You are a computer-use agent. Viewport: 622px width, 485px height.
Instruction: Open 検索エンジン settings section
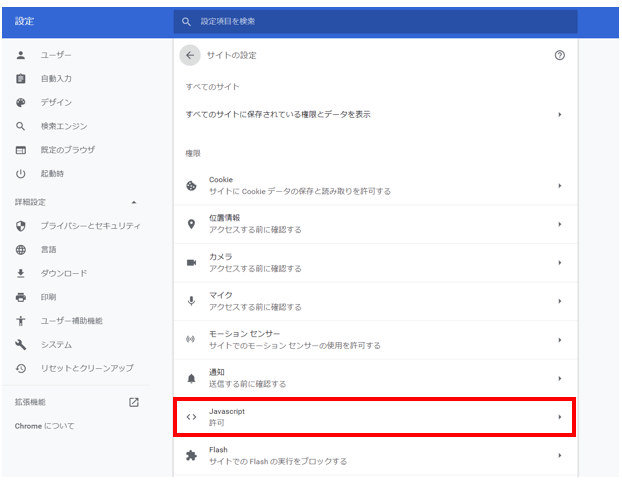click(x=64, y=126)
